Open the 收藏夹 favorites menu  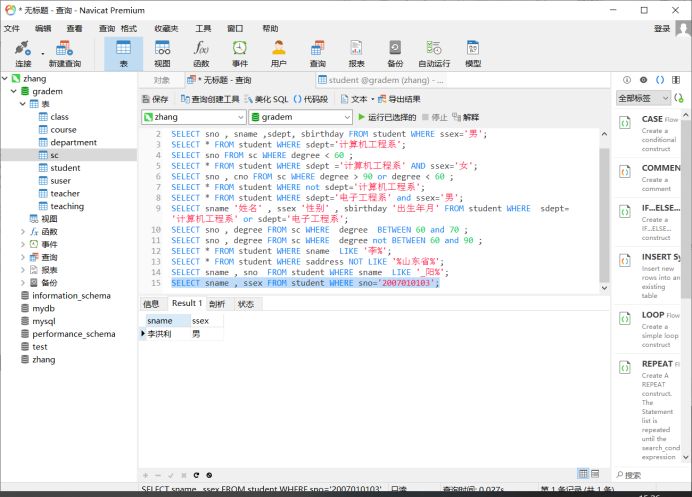166,29
